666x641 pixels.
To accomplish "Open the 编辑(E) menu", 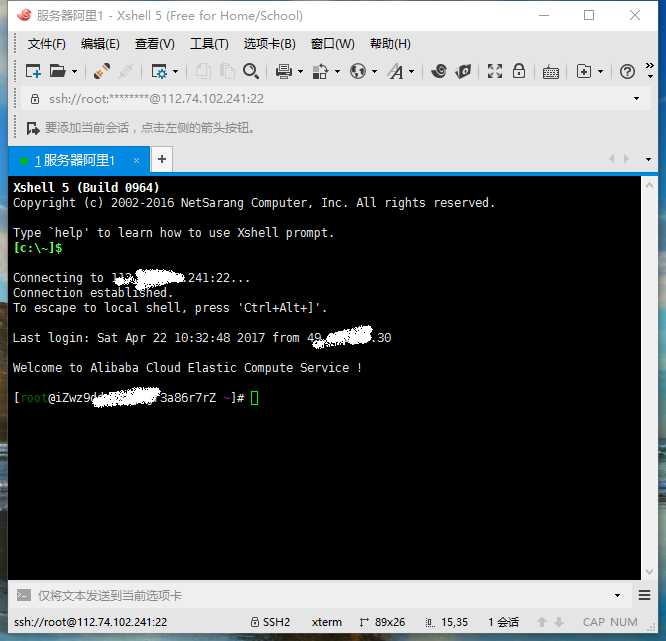I will pyautogui.click(x=100, y=44).
